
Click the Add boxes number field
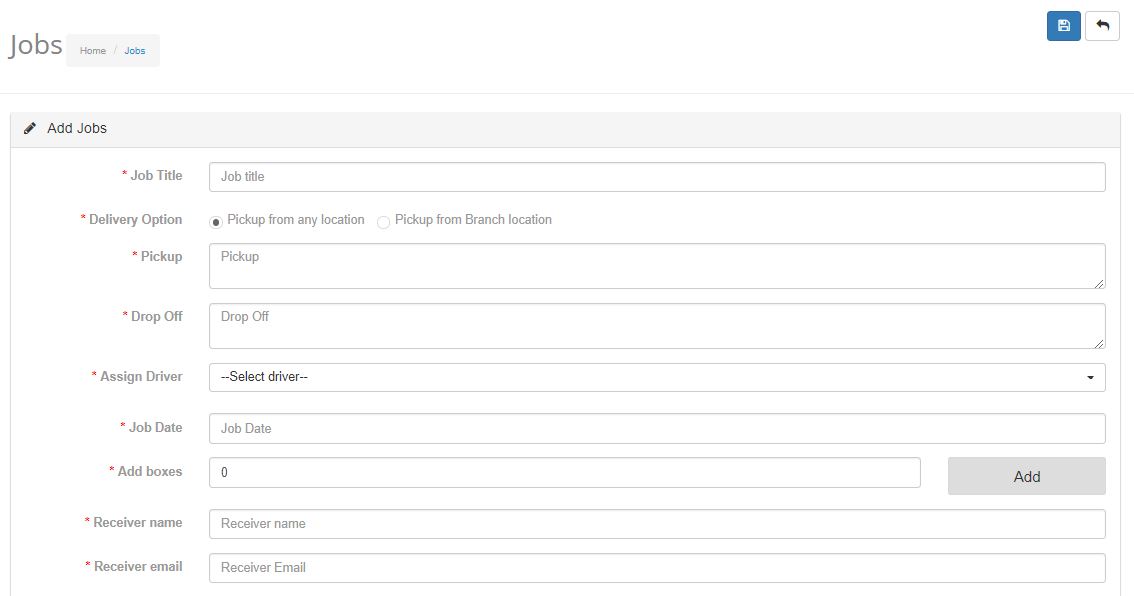[x=564, y=472]
